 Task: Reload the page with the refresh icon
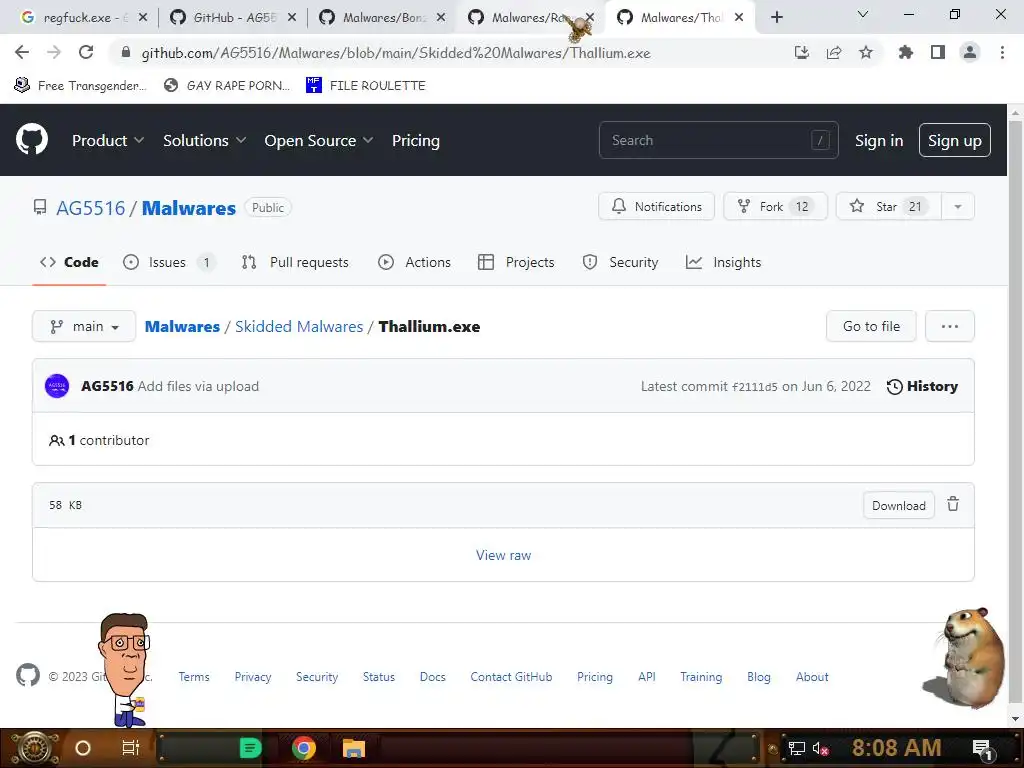tap(86, 52)
